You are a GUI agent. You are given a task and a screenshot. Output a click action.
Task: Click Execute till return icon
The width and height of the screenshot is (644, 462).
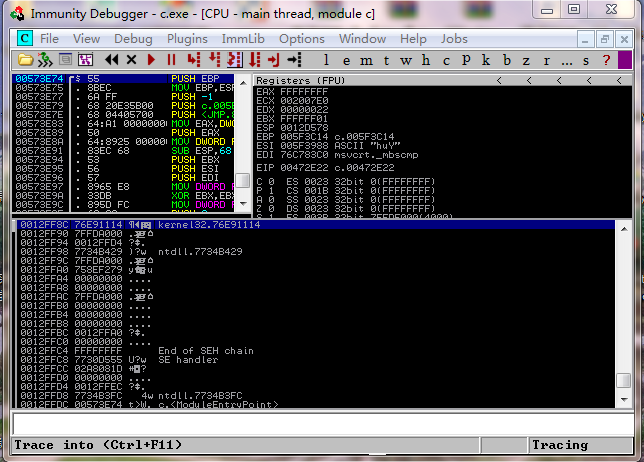click(274, 60)
